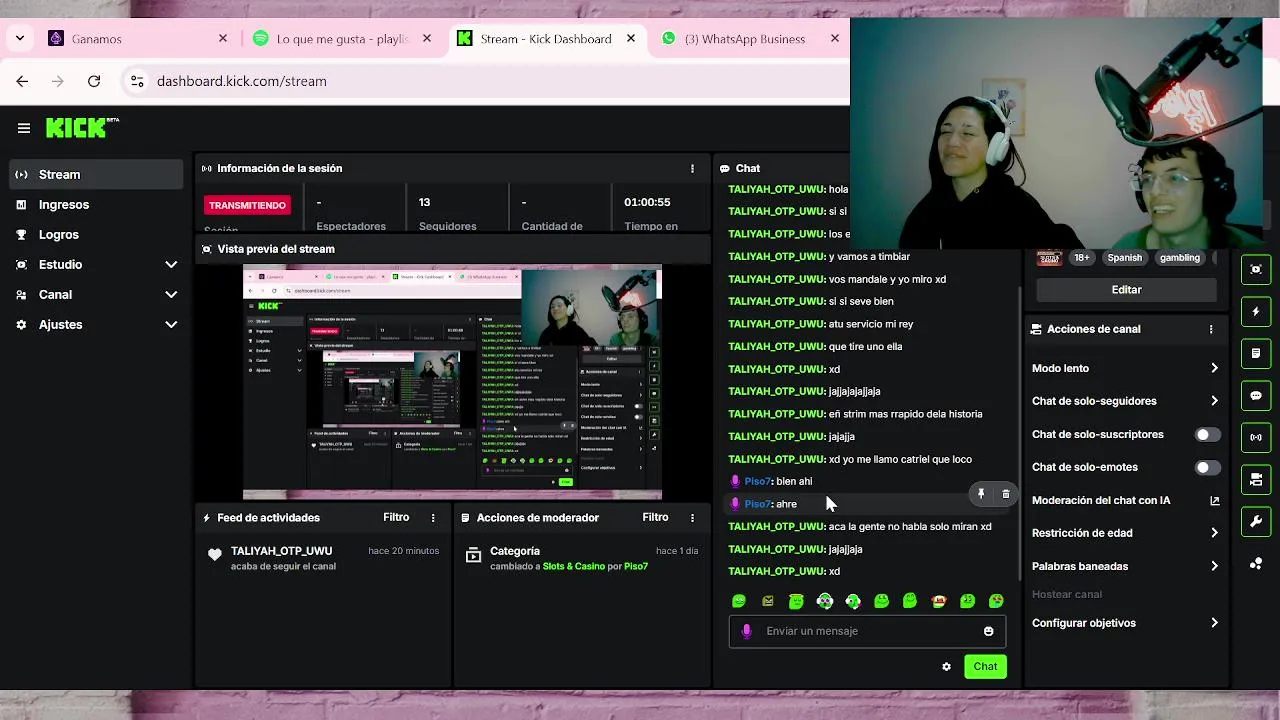
Task: Click the Enviar un mensaje input field
Action: pyautogui.click(x=867, y=631)
